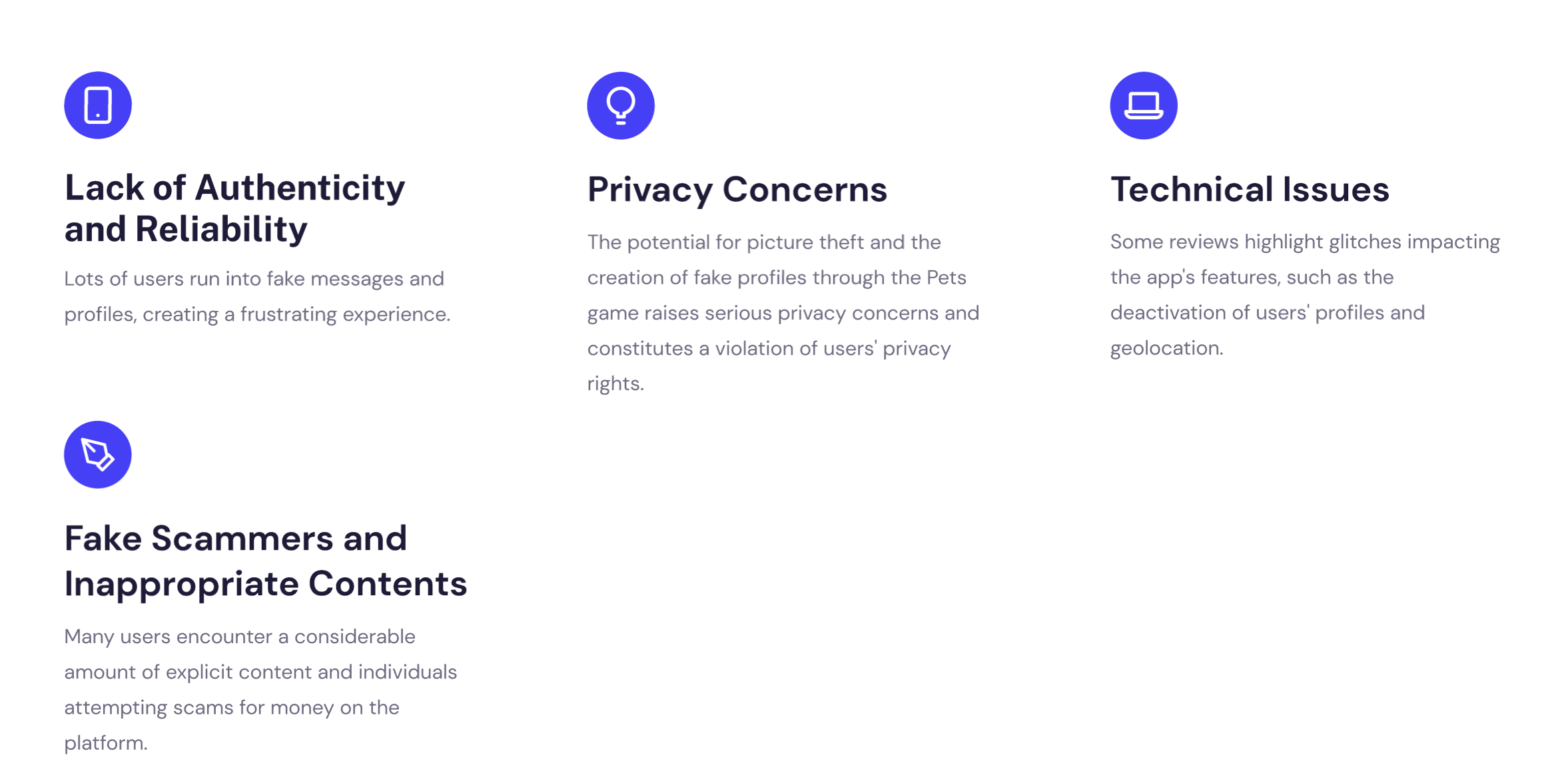
Task: Select the Technical Issues heading
Action: (1250, 189)
